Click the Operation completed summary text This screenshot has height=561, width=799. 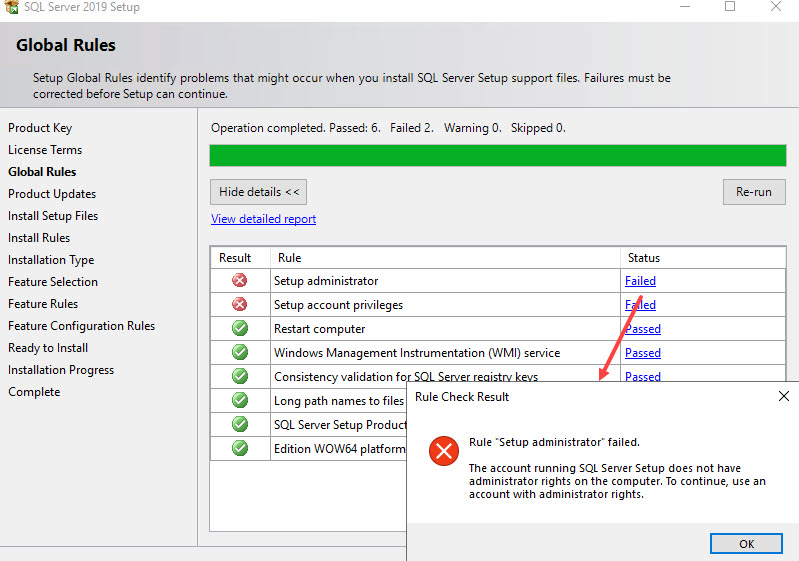[x=388, y=128]
